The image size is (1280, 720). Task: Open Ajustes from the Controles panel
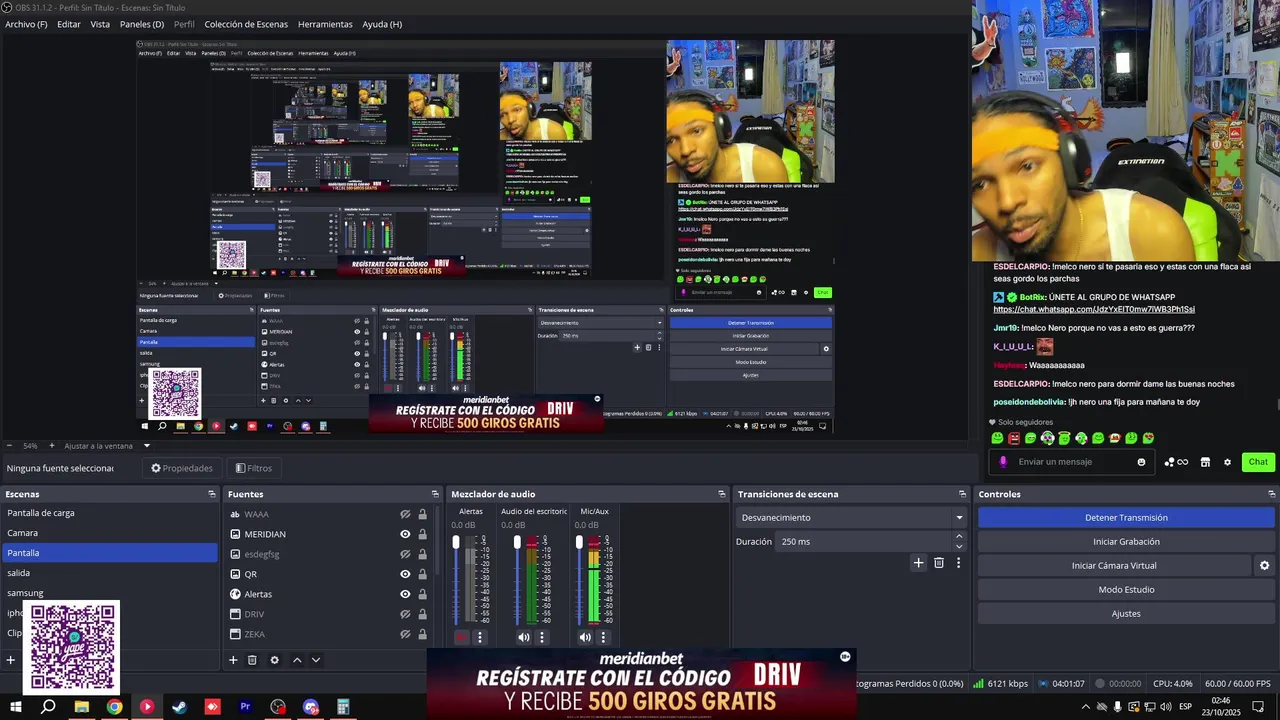coord(1126,614)
